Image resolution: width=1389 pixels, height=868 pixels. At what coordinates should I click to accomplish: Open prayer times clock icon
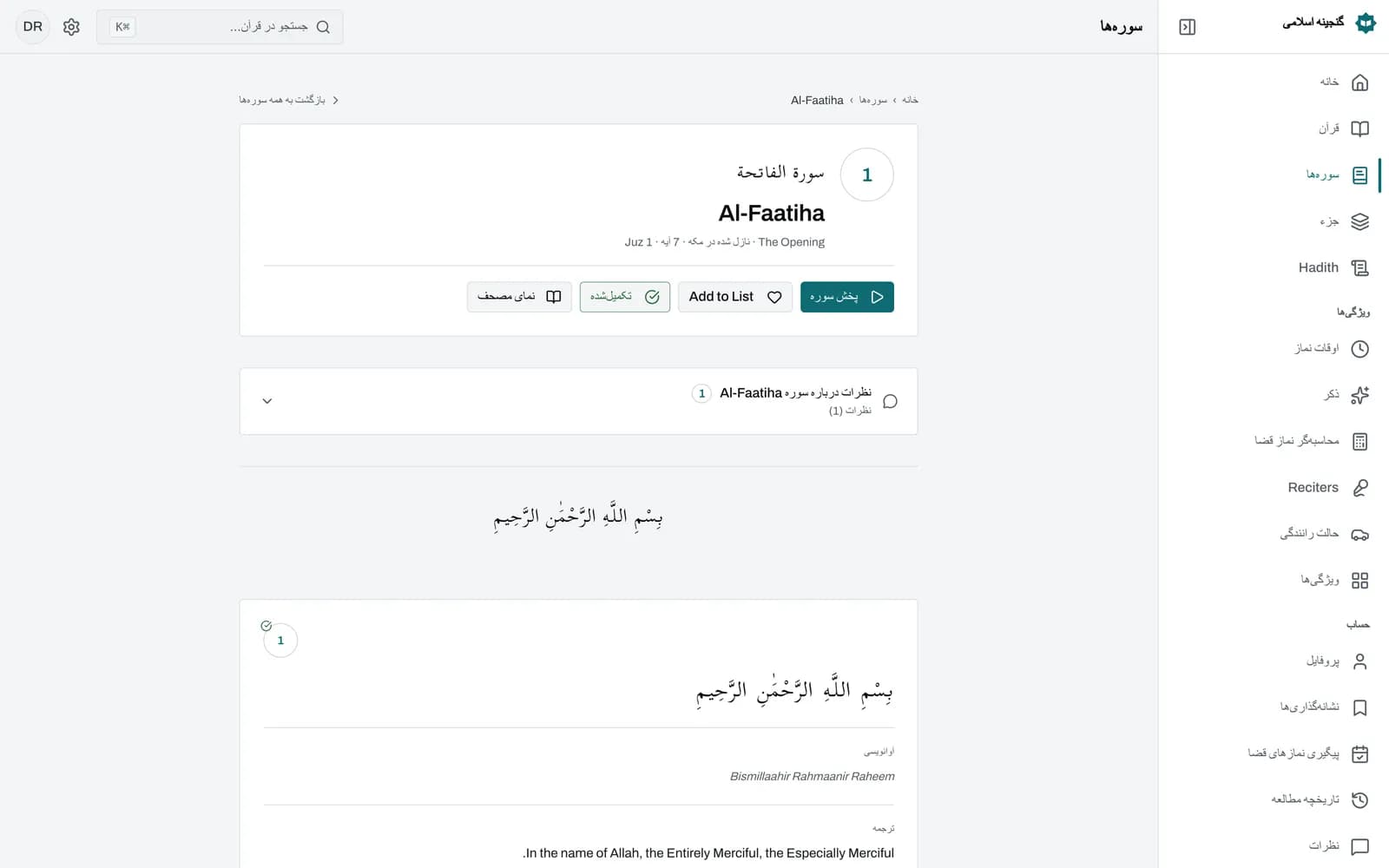click(1359, 349)
